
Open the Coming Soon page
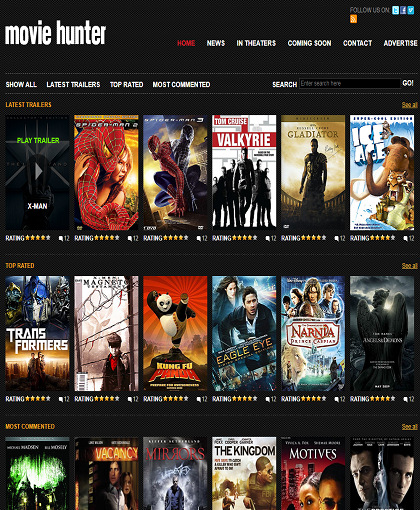coord(309,43)
